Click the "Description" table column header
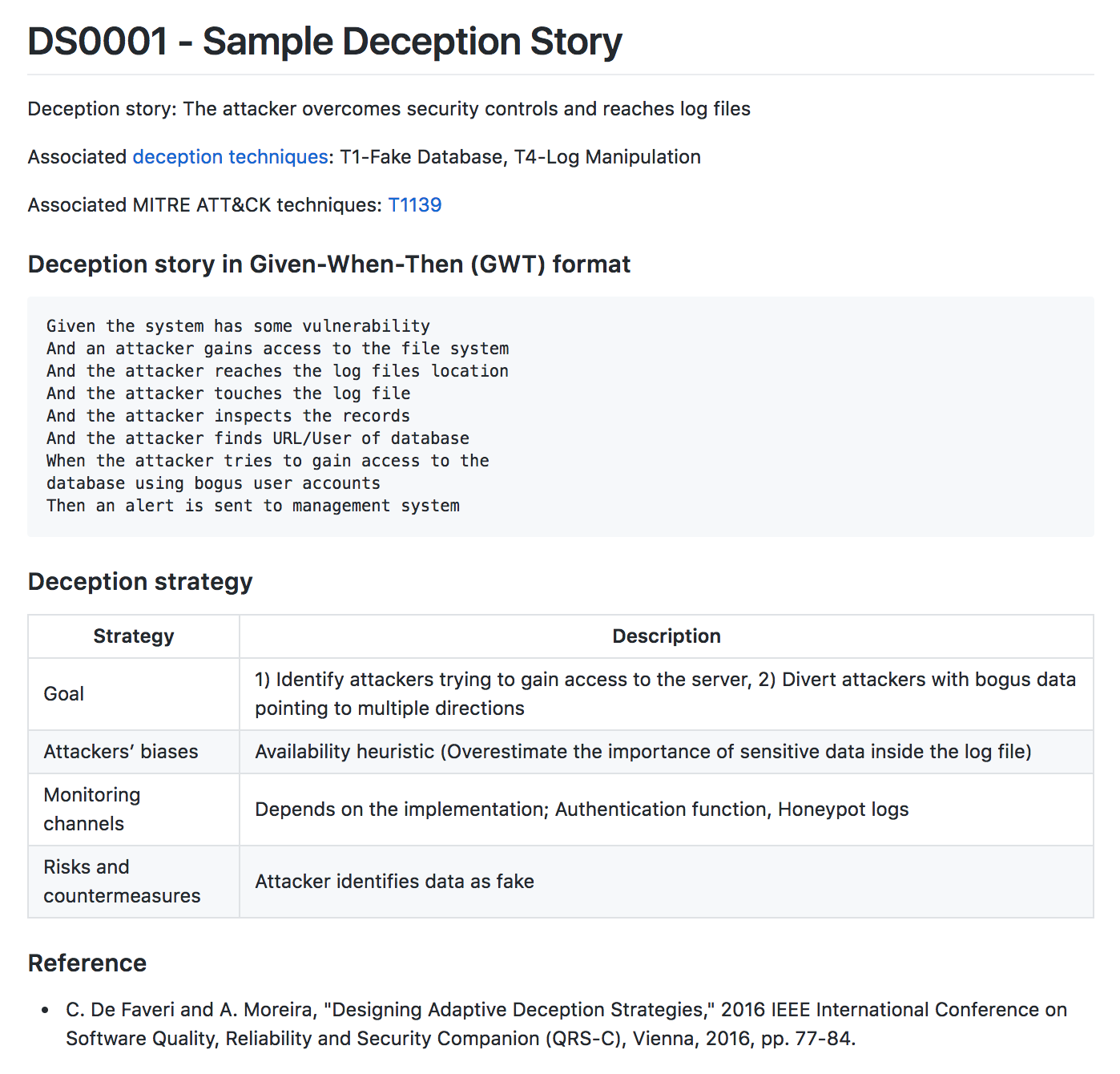 667,636
